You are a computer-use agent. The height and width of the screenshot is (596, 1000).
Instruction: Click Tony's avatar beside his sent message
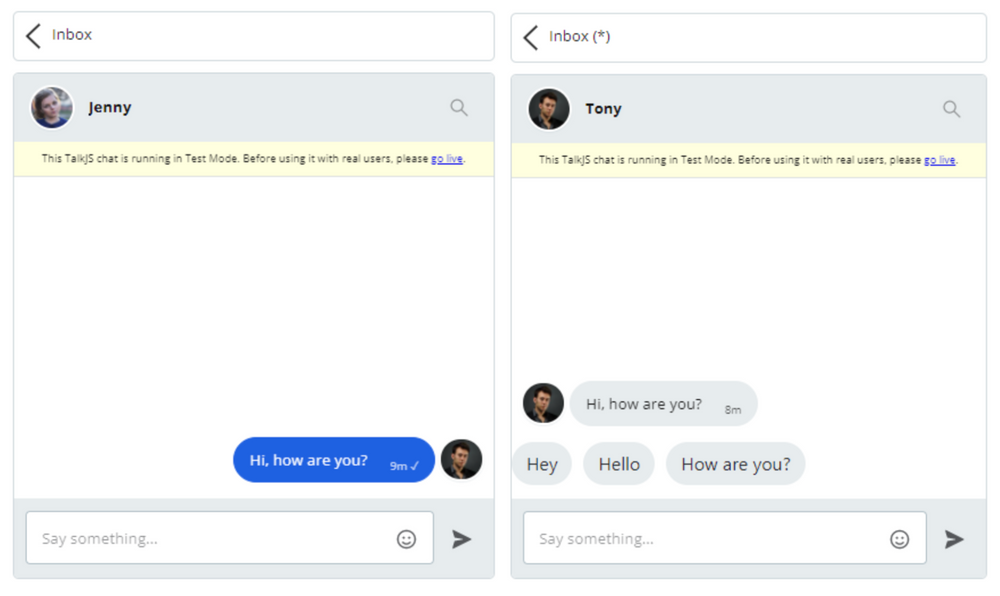tap(461, 459)
